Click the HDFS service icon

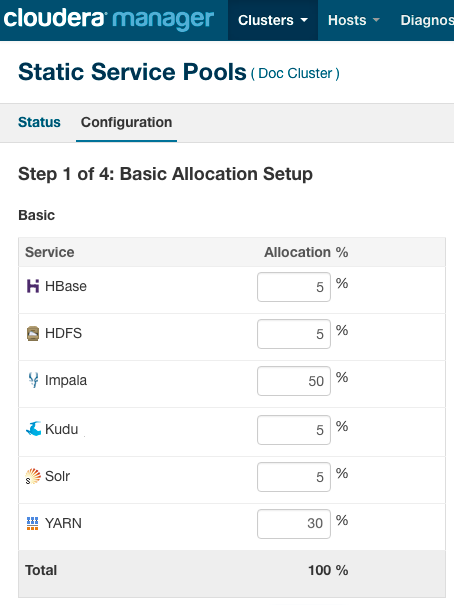tap(33, 333)
